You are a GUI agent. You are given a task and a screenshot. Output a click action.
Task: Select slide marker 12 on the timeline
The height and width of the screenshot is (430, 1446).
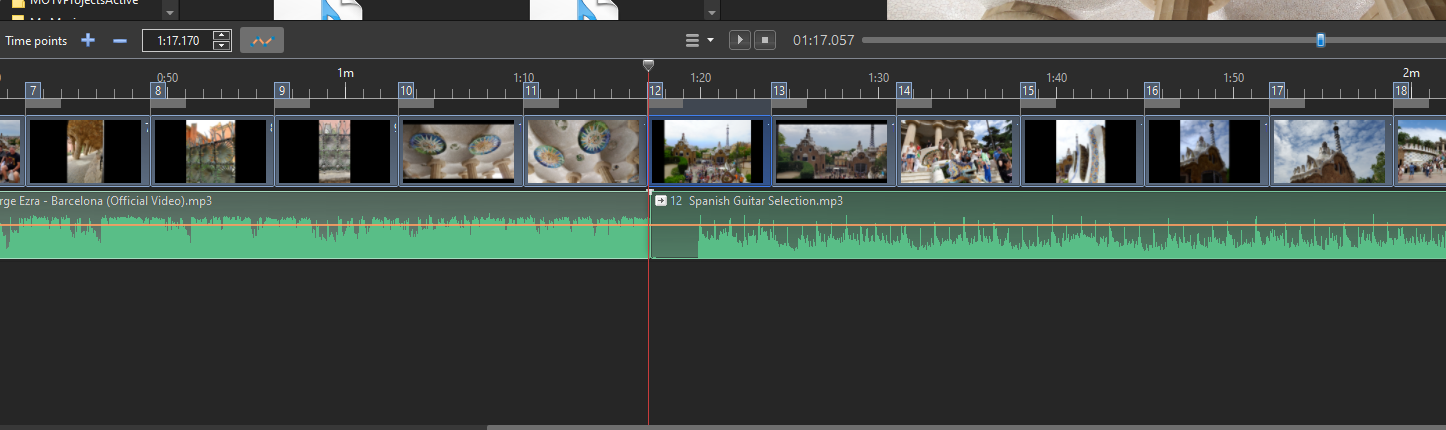coord(656,90)
